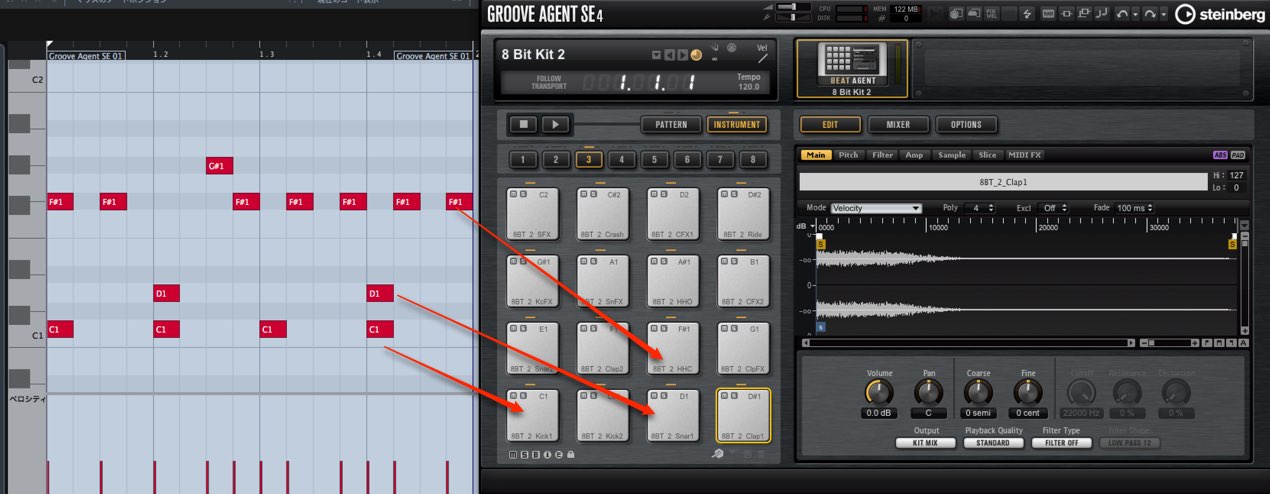Viewport: 1270px width, 494px height.
Task: Click the lightning bolt toolbar icon
Action: (1027, 14)
